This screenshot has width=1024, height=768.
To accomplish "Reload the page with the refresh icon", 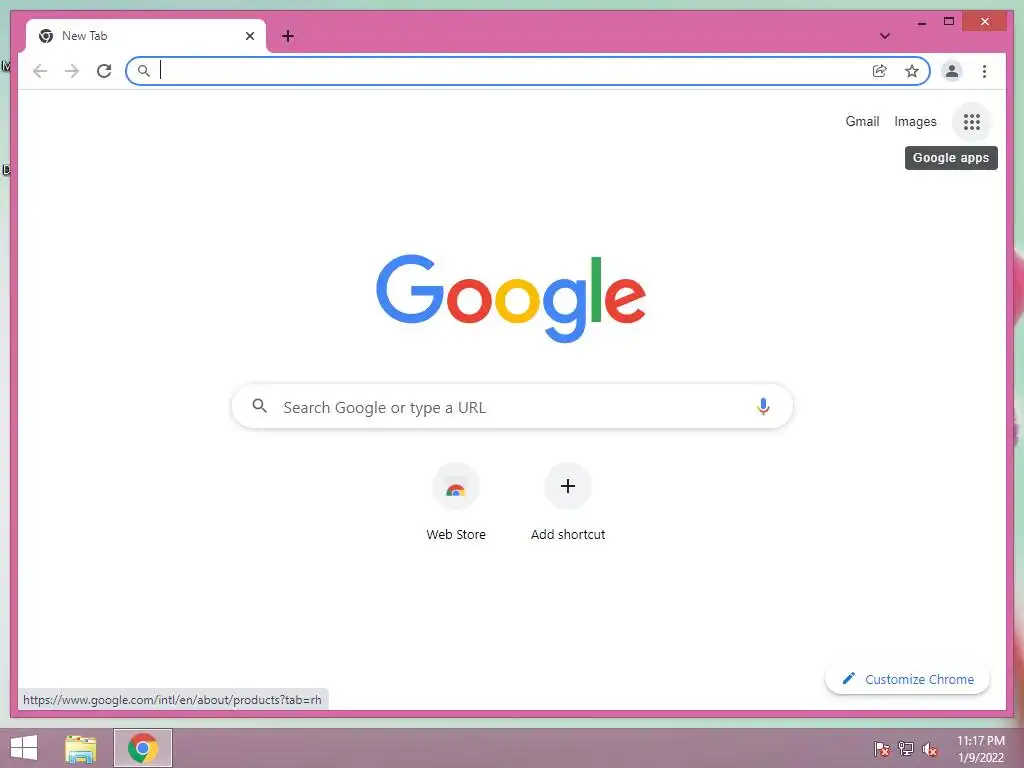I will tap(104, 71).
